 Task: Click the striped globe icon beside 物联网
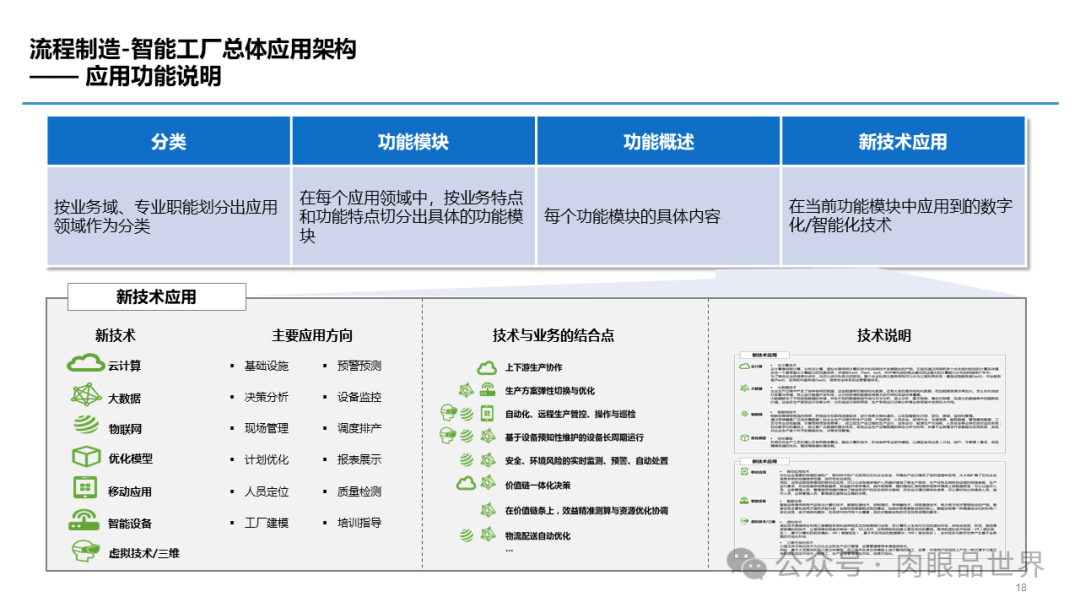point(86,425)
